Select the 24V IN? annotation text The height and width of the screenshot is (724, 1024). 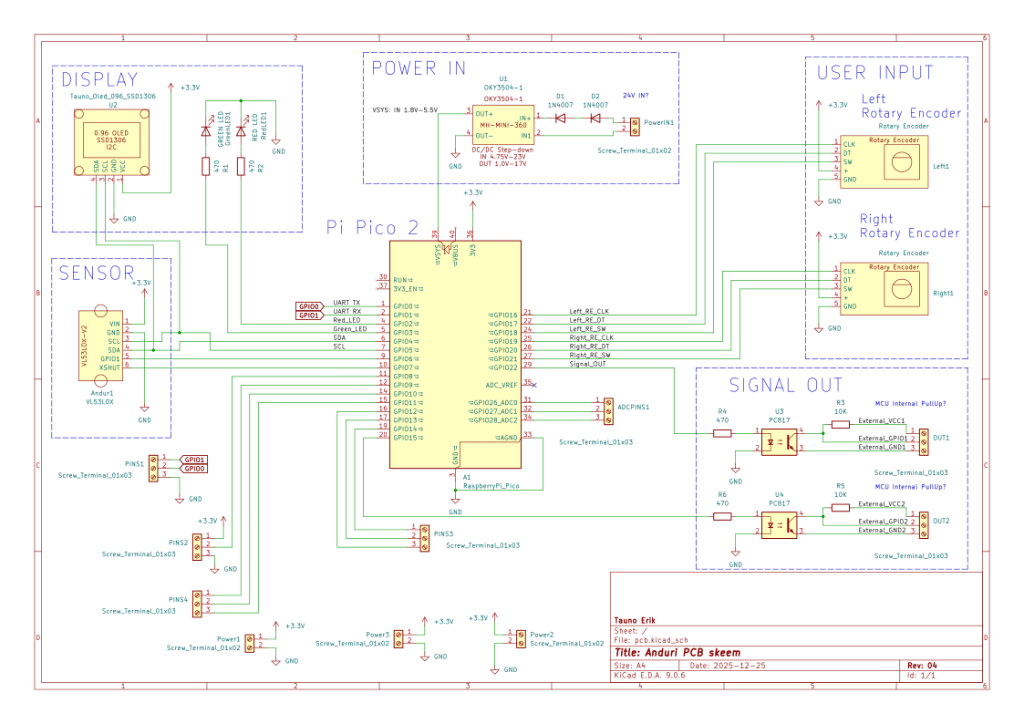[x=635, y=95]
